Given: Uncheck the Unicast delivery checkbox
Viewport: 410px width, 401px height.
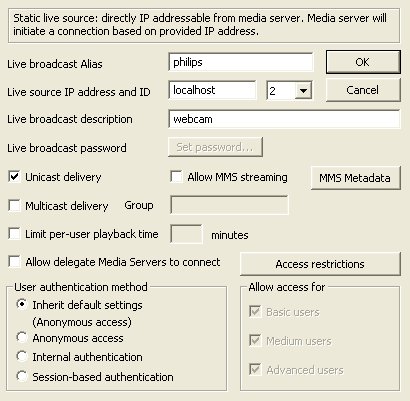Looking at the screenshot, I should tap(14, 177).
